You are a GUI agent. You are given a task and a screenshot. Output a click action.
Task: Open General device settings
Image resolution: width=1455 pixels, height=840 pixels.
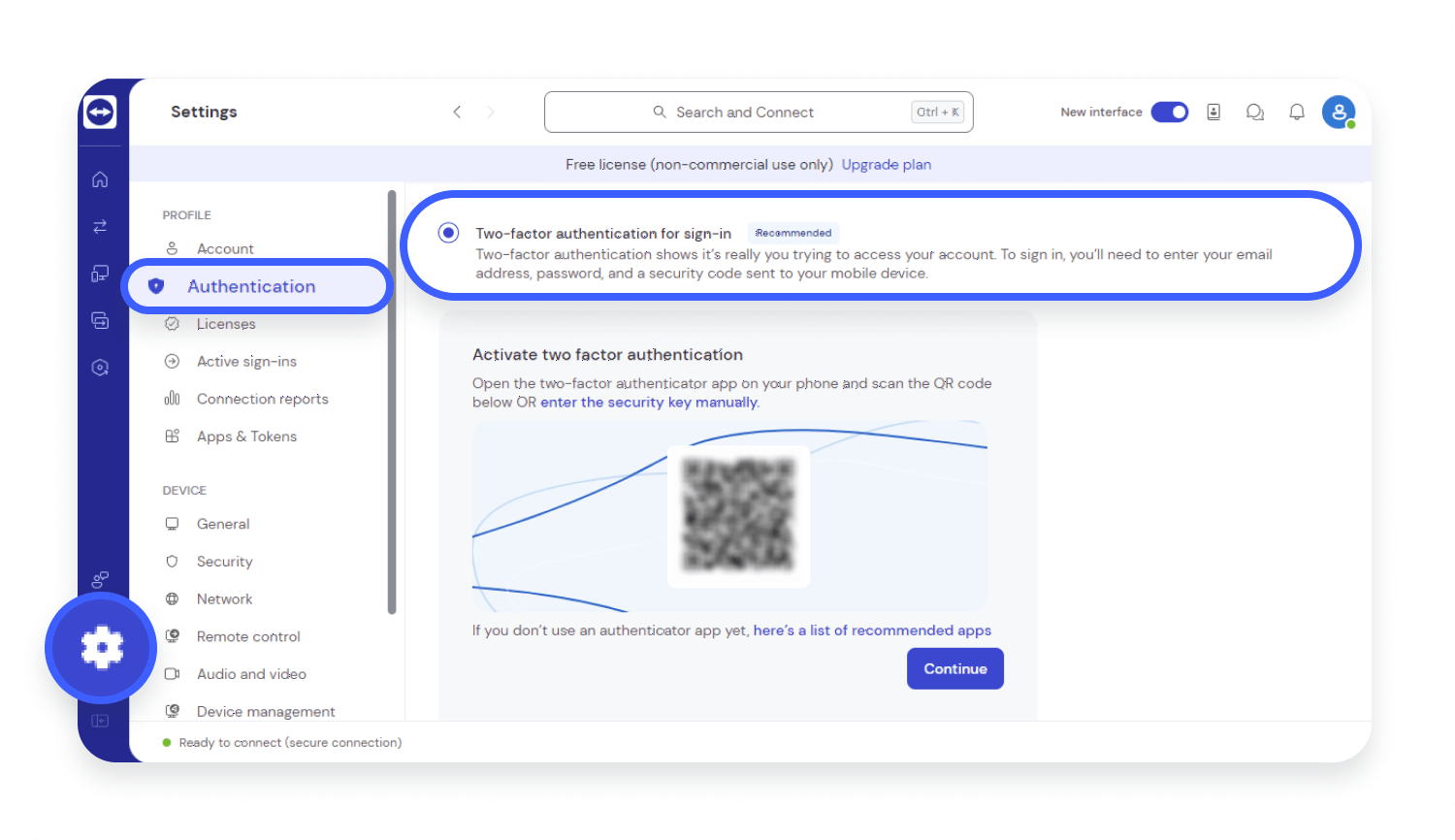[x=223, y=524]
